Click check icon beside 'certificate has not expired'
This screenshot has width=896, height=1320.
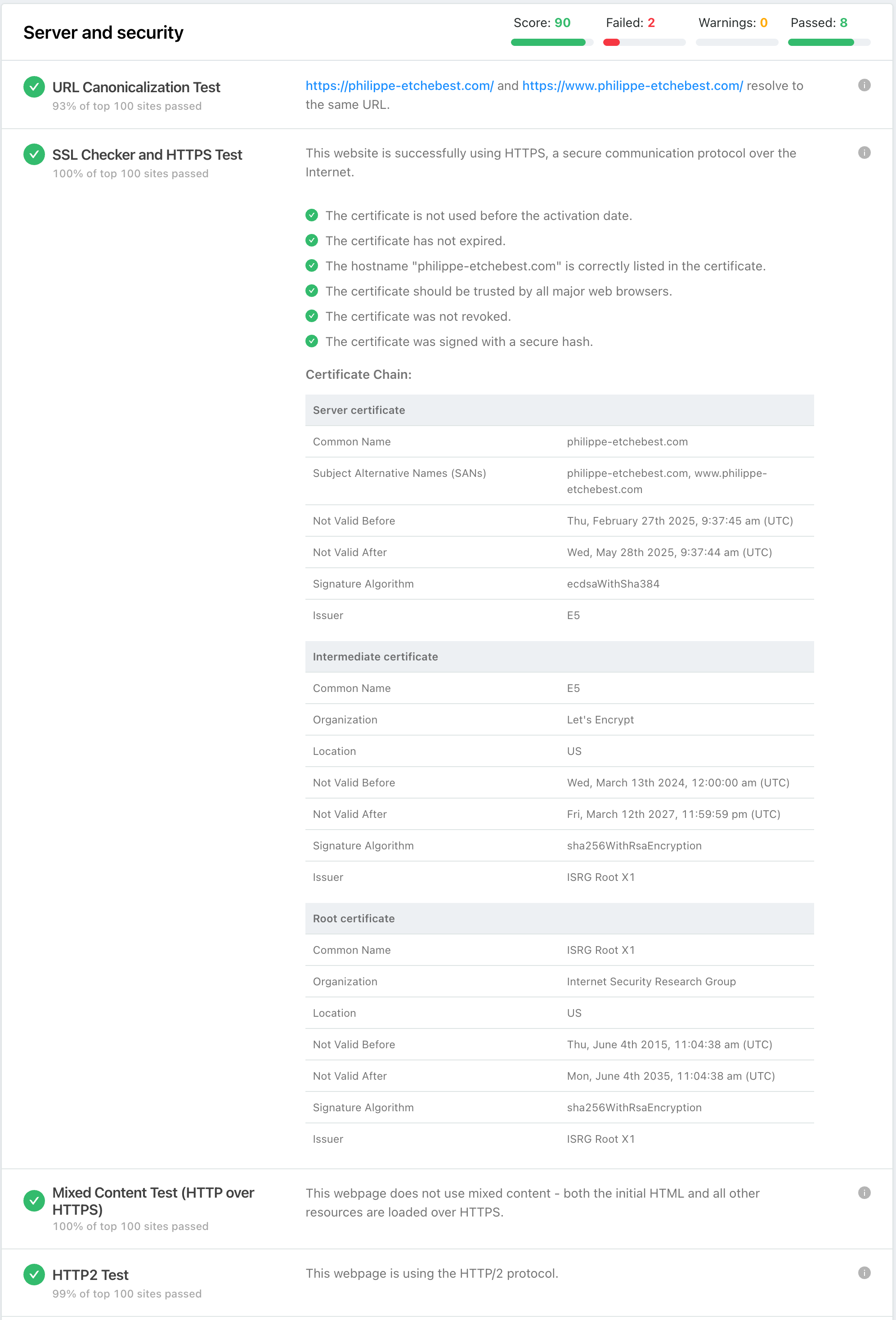pyautogui.click(x=312, y=240)
